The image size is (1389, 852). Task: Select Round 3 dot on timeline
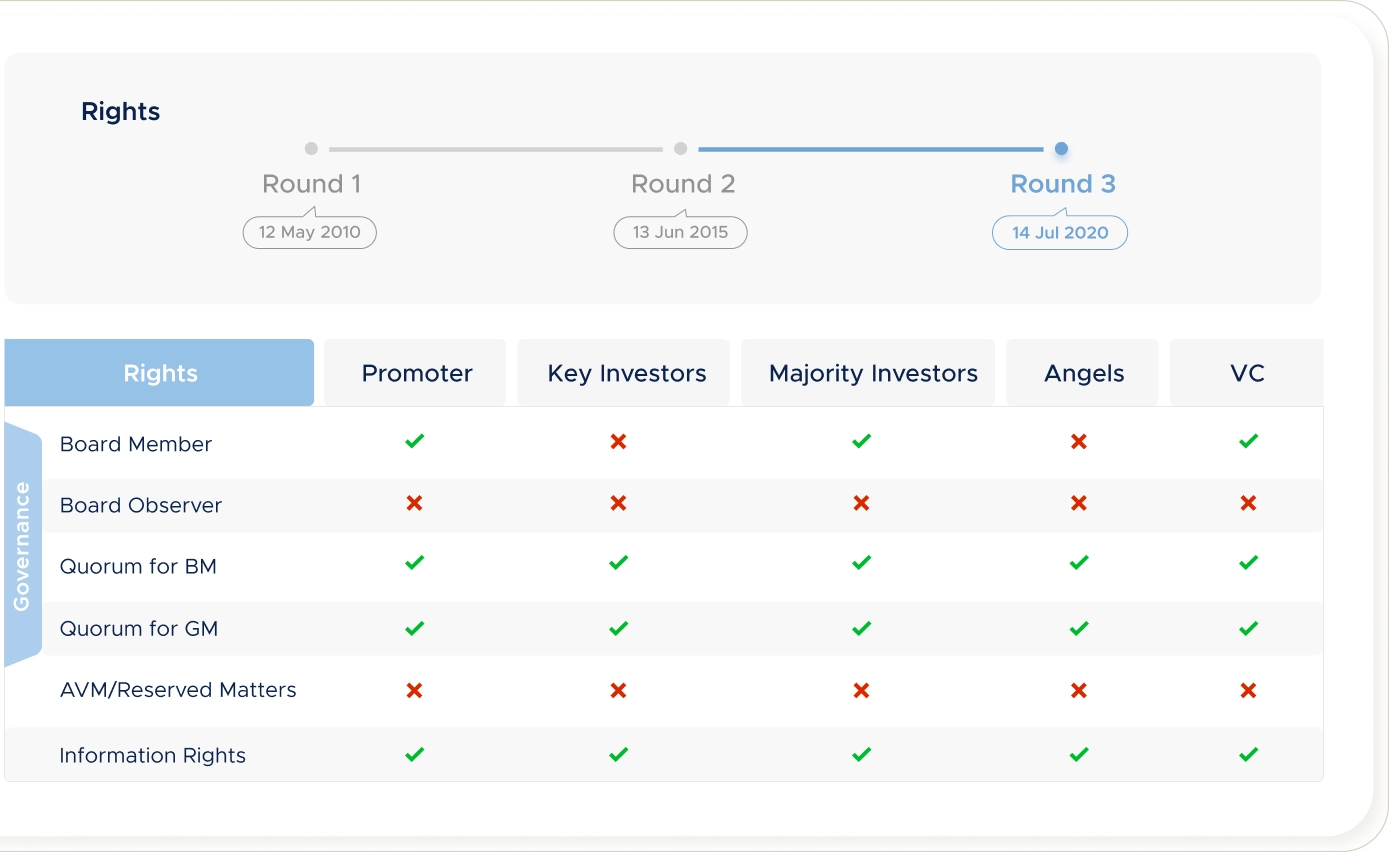tap(1061, 149)
